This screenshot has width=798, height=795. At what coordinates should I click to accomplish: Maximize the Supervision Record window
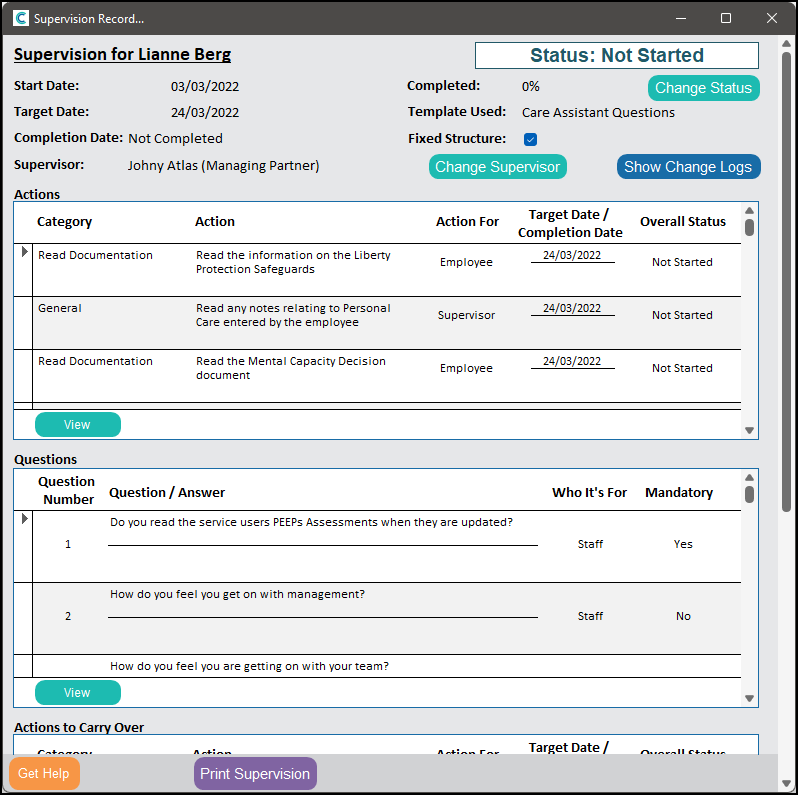[726, 18]
